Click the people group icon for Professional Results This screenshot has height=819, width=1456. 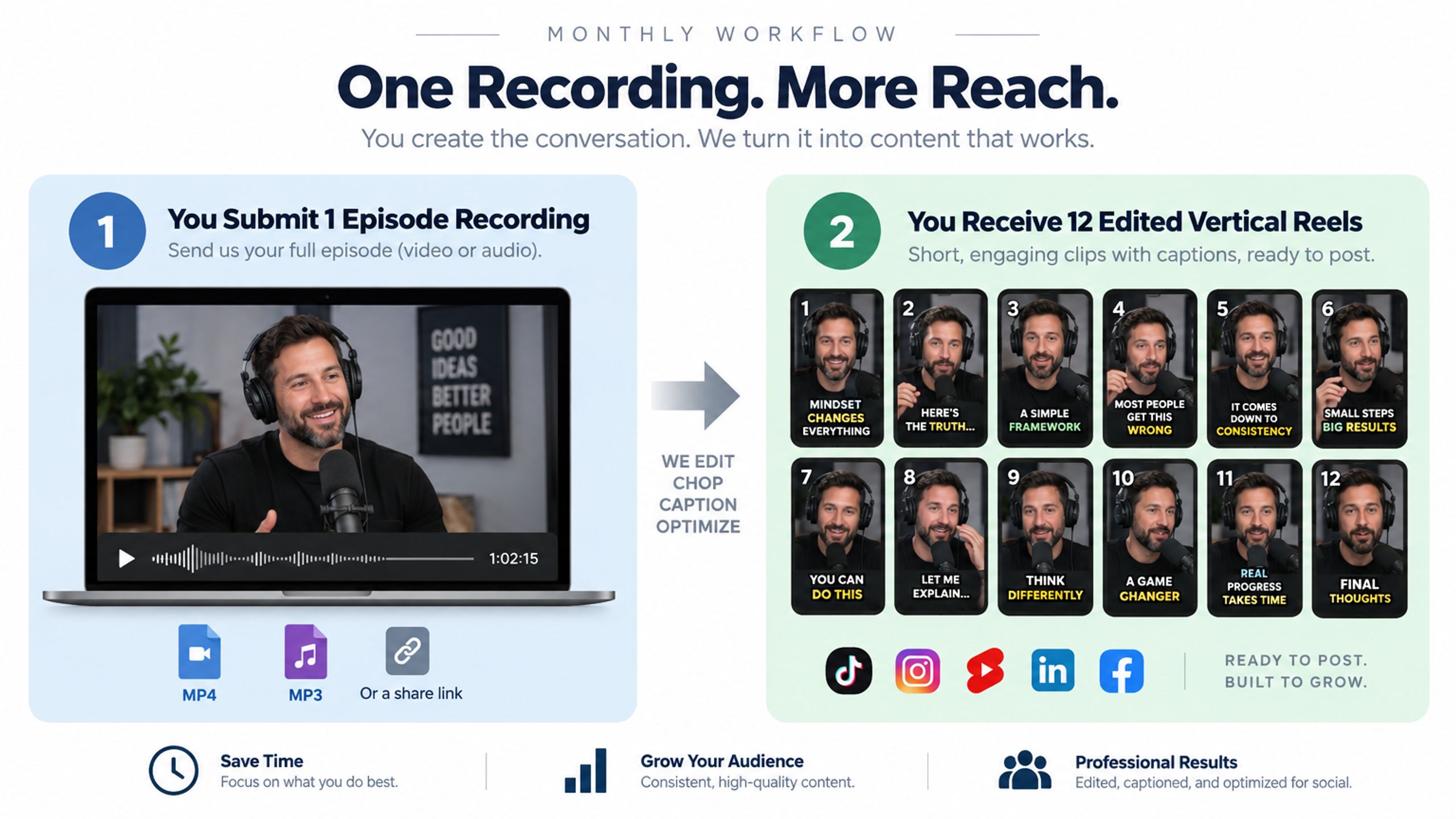pyautogui.click(x=1025, y=770)
